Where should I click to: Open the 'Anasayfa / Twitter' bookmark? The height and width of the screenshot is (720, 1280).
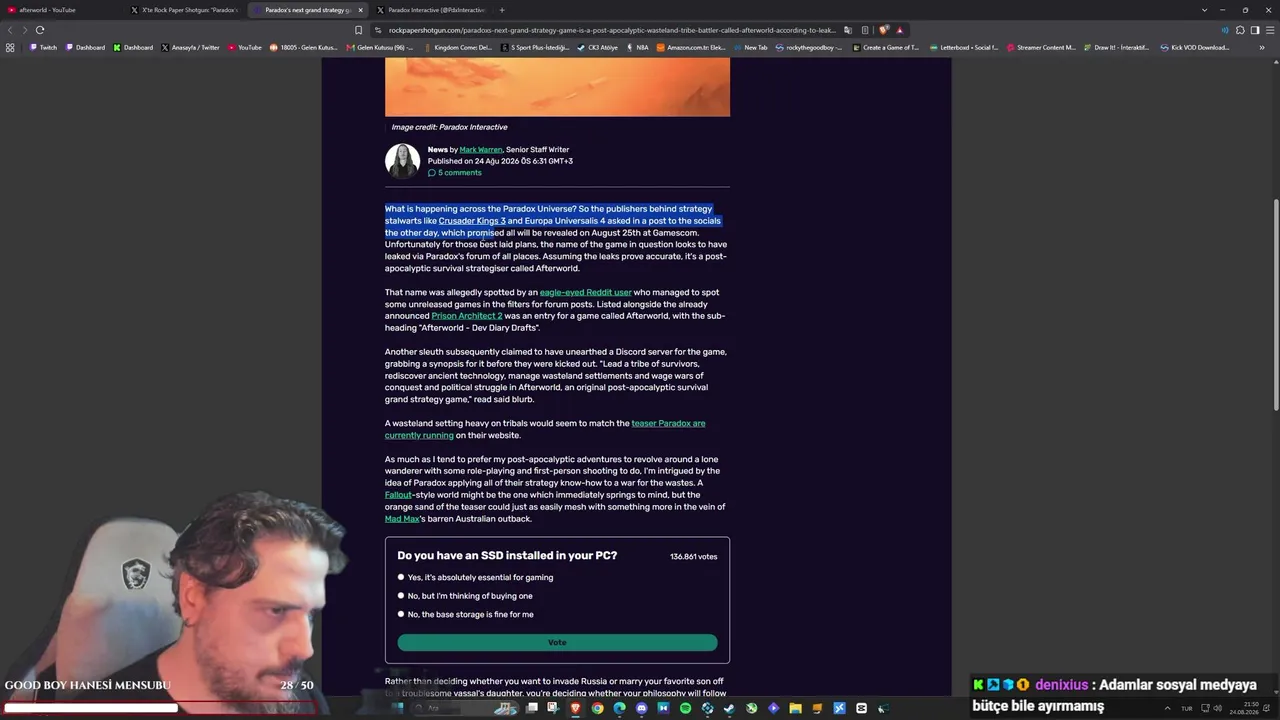click(190, 47)
